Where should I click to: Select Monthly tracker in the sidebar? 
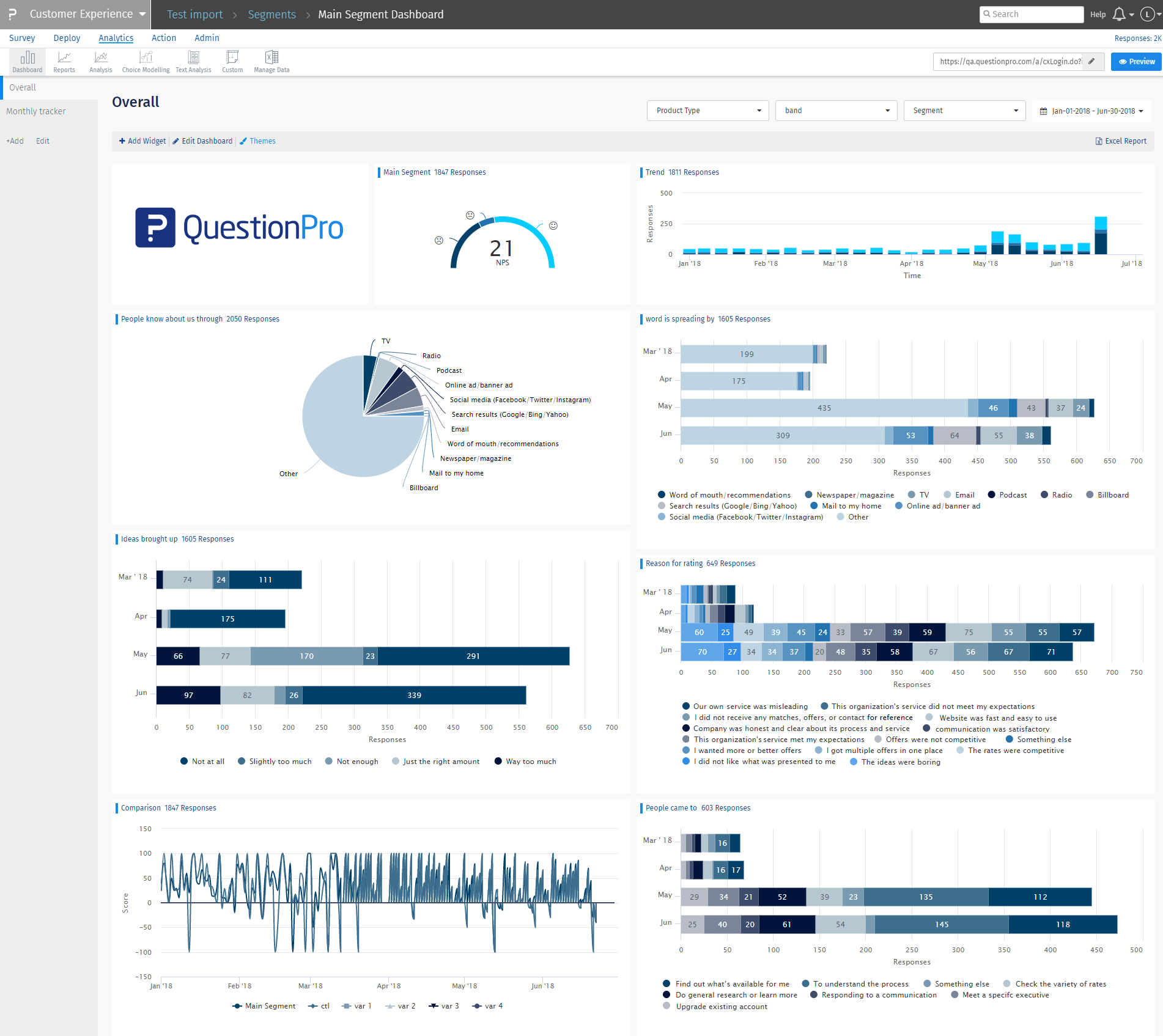click(36, 111)
